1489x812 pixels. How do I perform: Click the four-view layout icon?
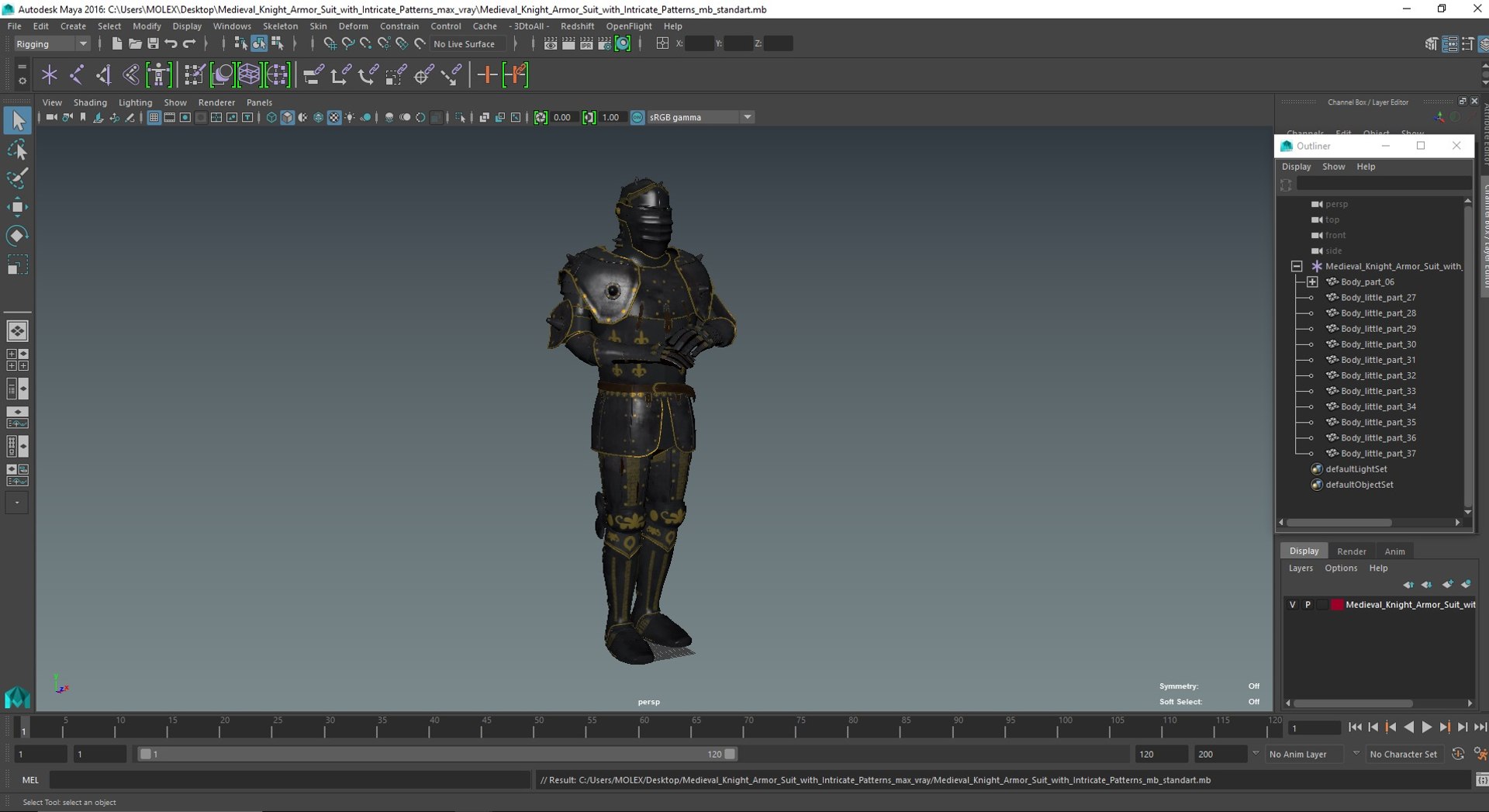17,360
